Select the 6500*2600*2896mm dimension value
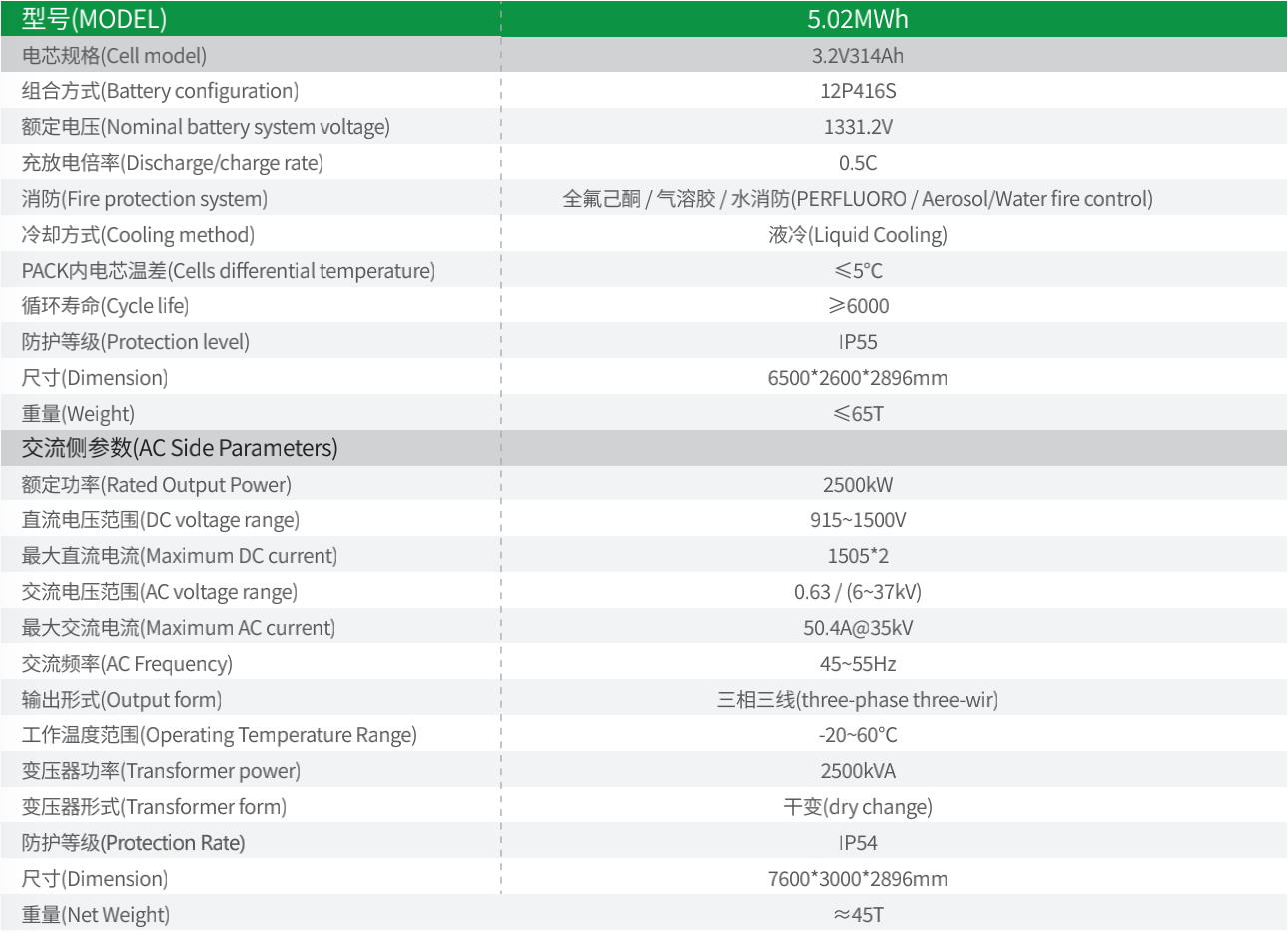1288x933 pixels. [x=858, y=378]
